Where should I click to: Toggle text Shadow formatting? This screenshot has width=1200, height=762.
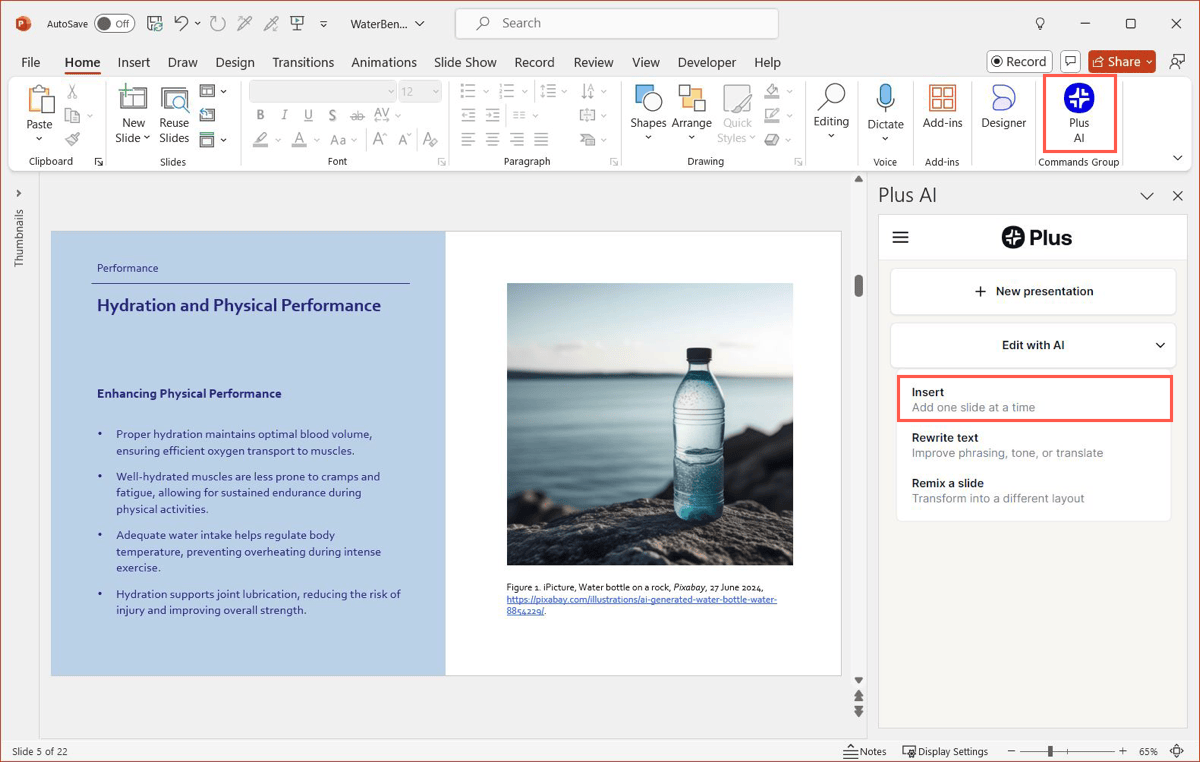(332, 116)
